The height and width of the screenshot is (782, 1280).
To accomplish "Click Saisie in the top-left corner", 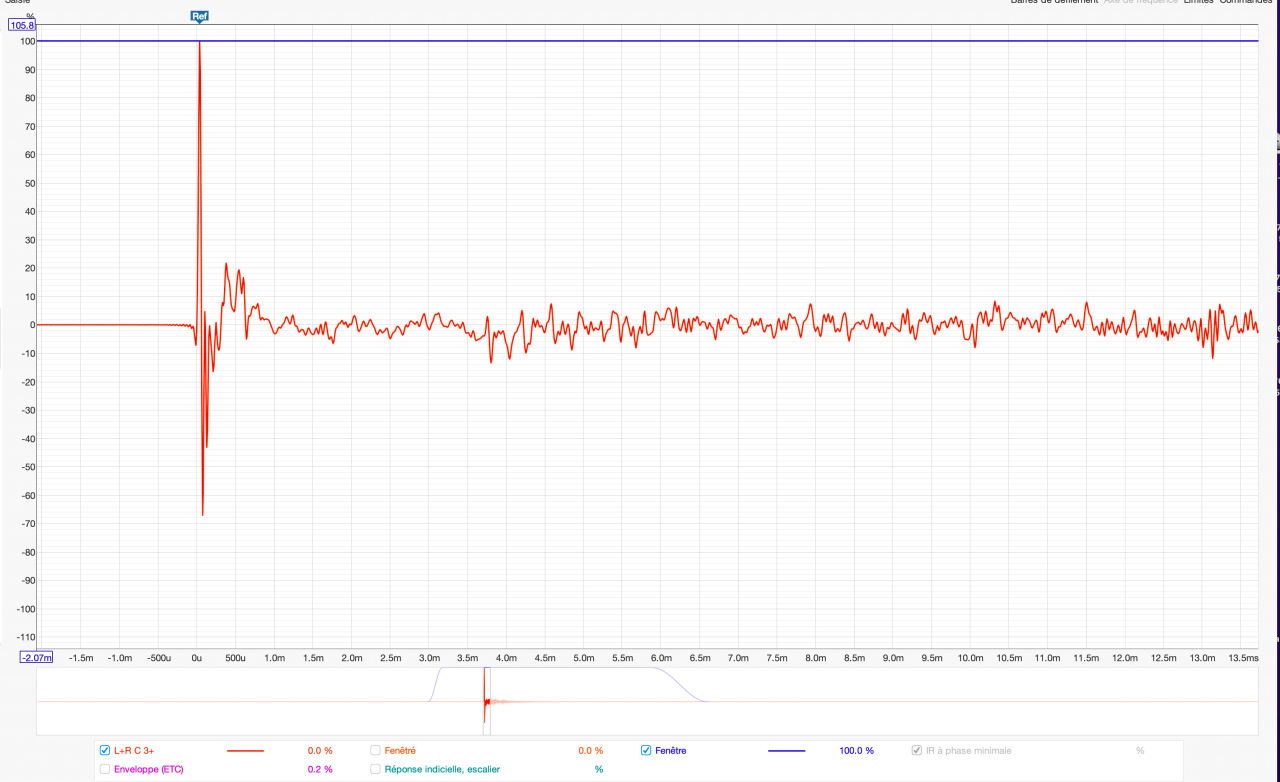I will coord(17,2).
